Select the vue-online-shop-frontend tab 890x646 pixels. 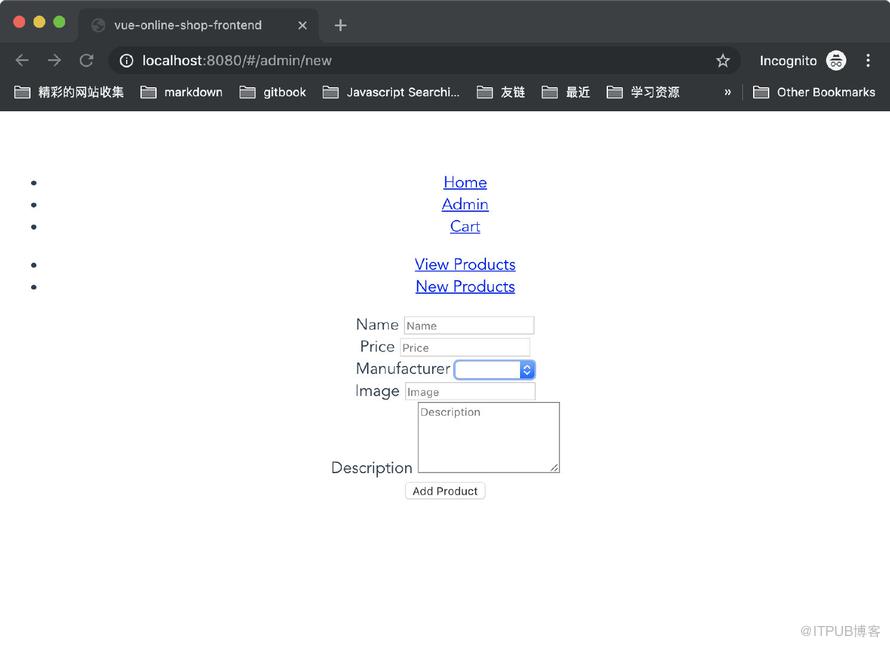pos(198,26)
